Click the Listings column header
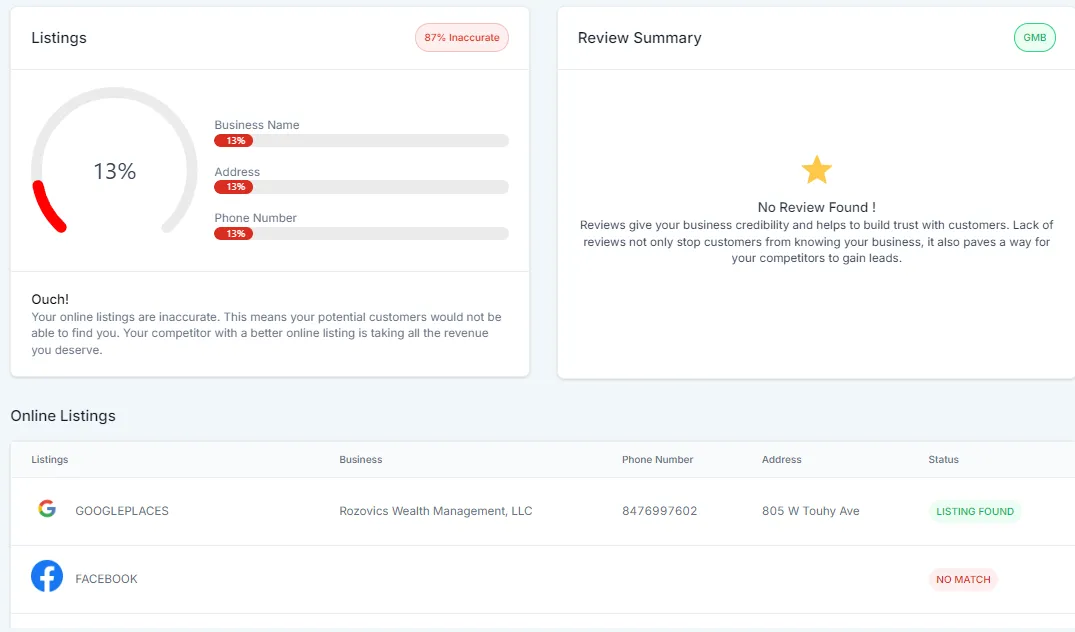Screen dimensions: 1075x632 tap(49, 459)
